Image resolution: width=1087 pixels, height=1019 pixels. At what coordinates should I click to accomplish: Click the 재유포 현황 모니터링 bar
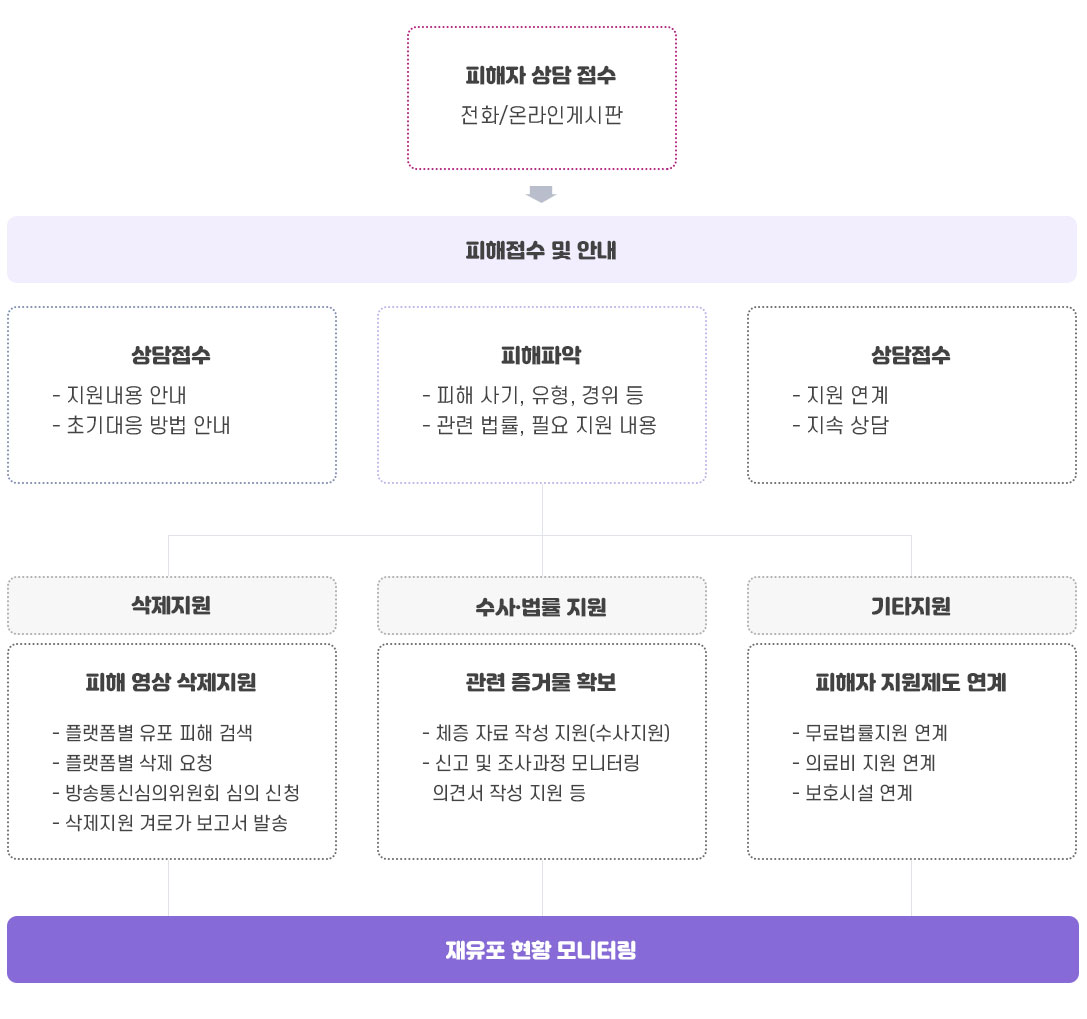[543, 949]
